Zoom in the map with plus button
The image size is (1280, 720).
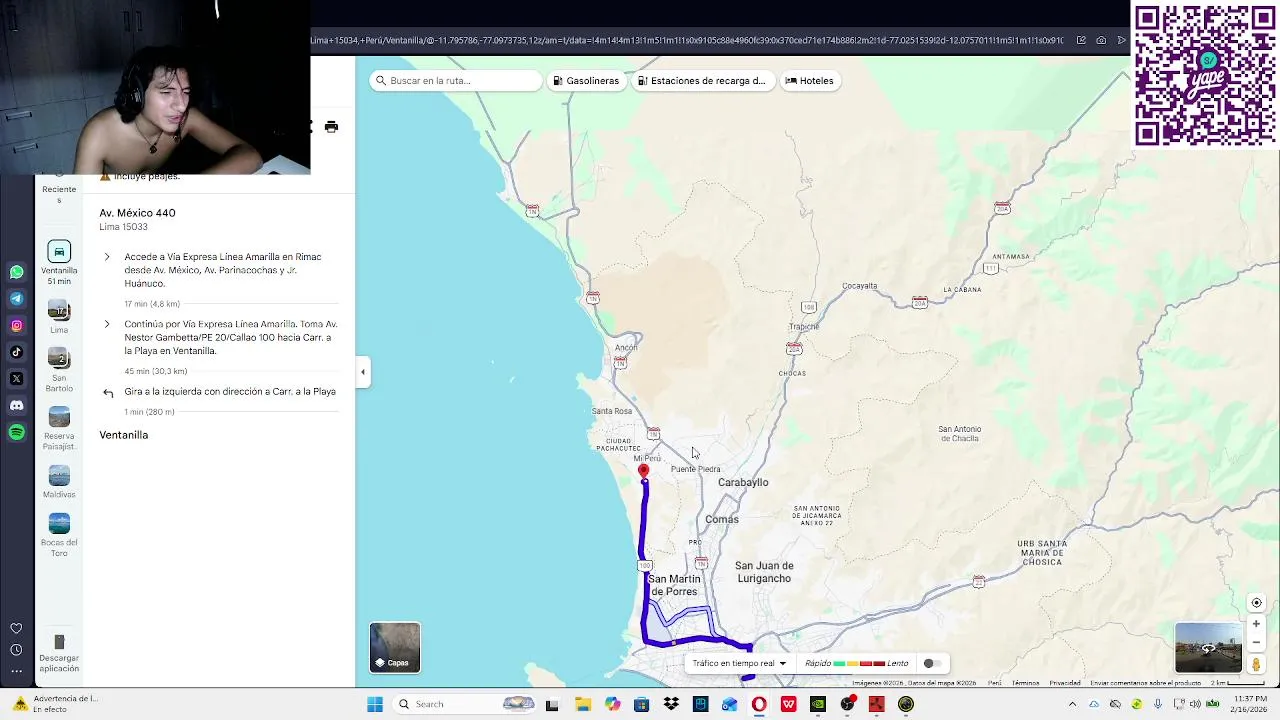click(1257, 624)
